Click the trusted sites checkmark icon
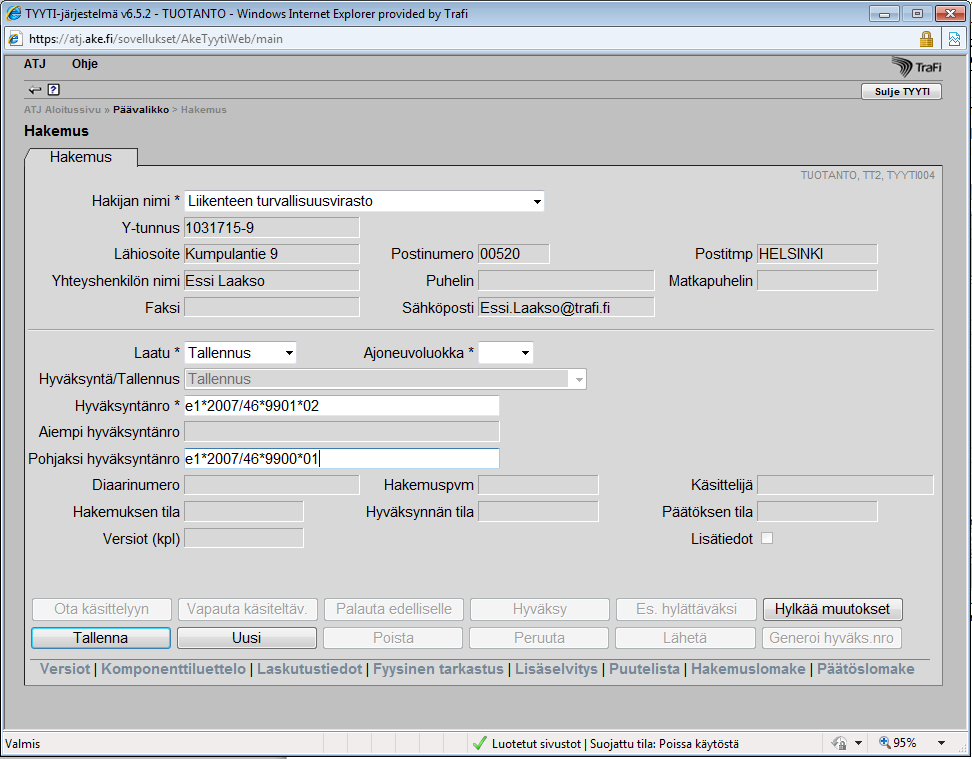Image resolution: width=972 pixels, height=759 pixels. 479,743
